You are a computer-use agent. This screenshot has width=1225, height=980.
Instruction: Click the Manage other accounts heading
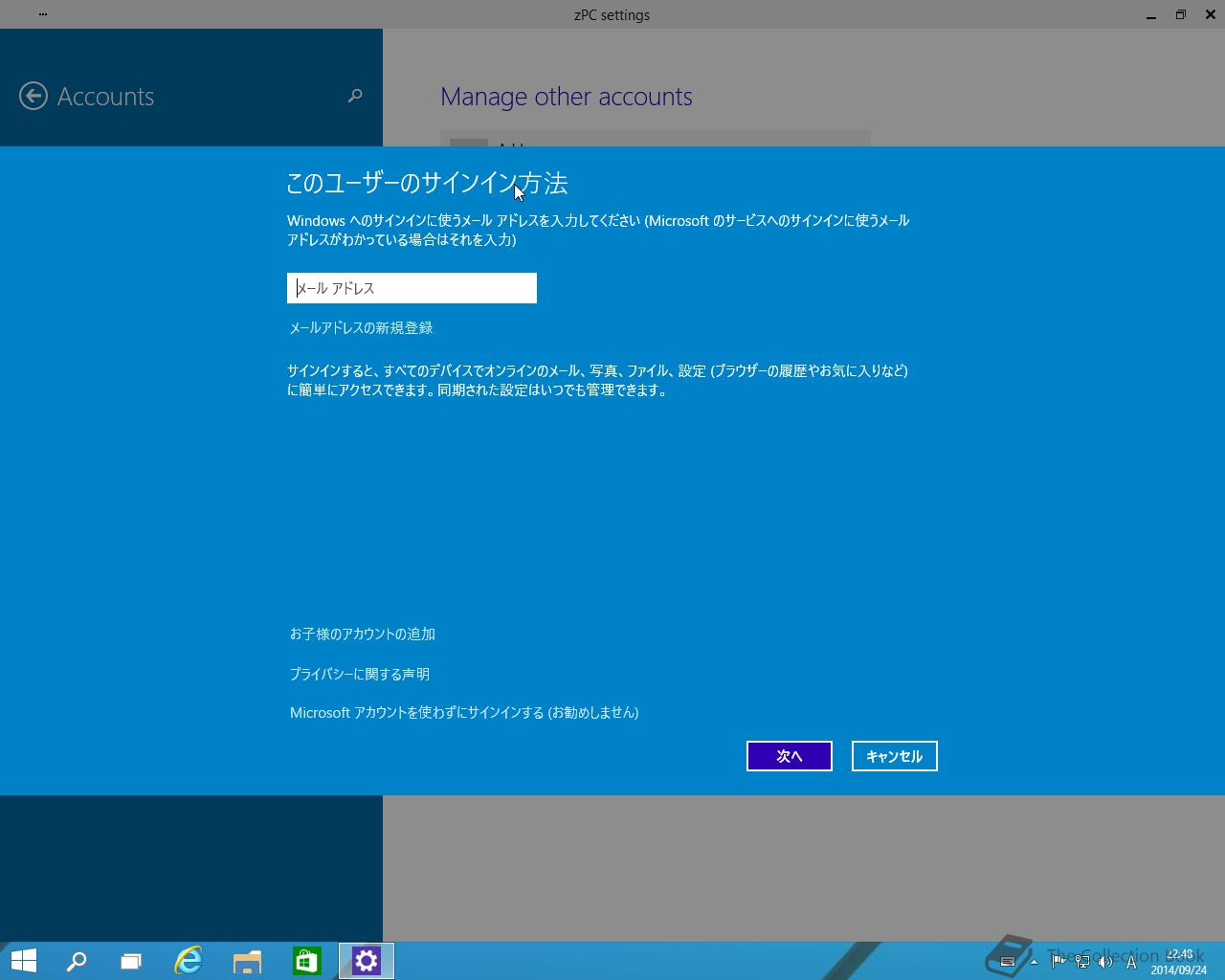567,97
